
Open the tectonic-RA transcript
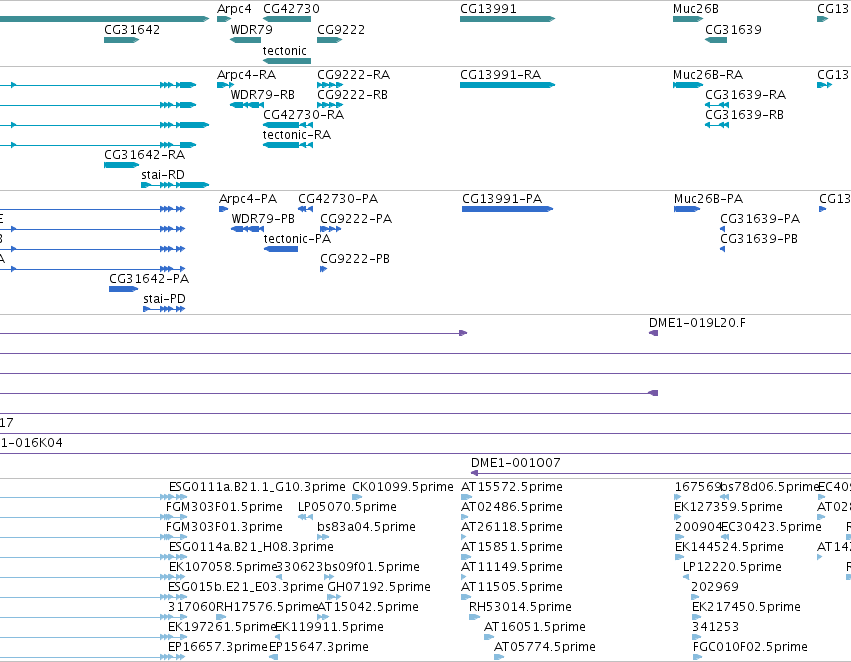click(288, 145)
